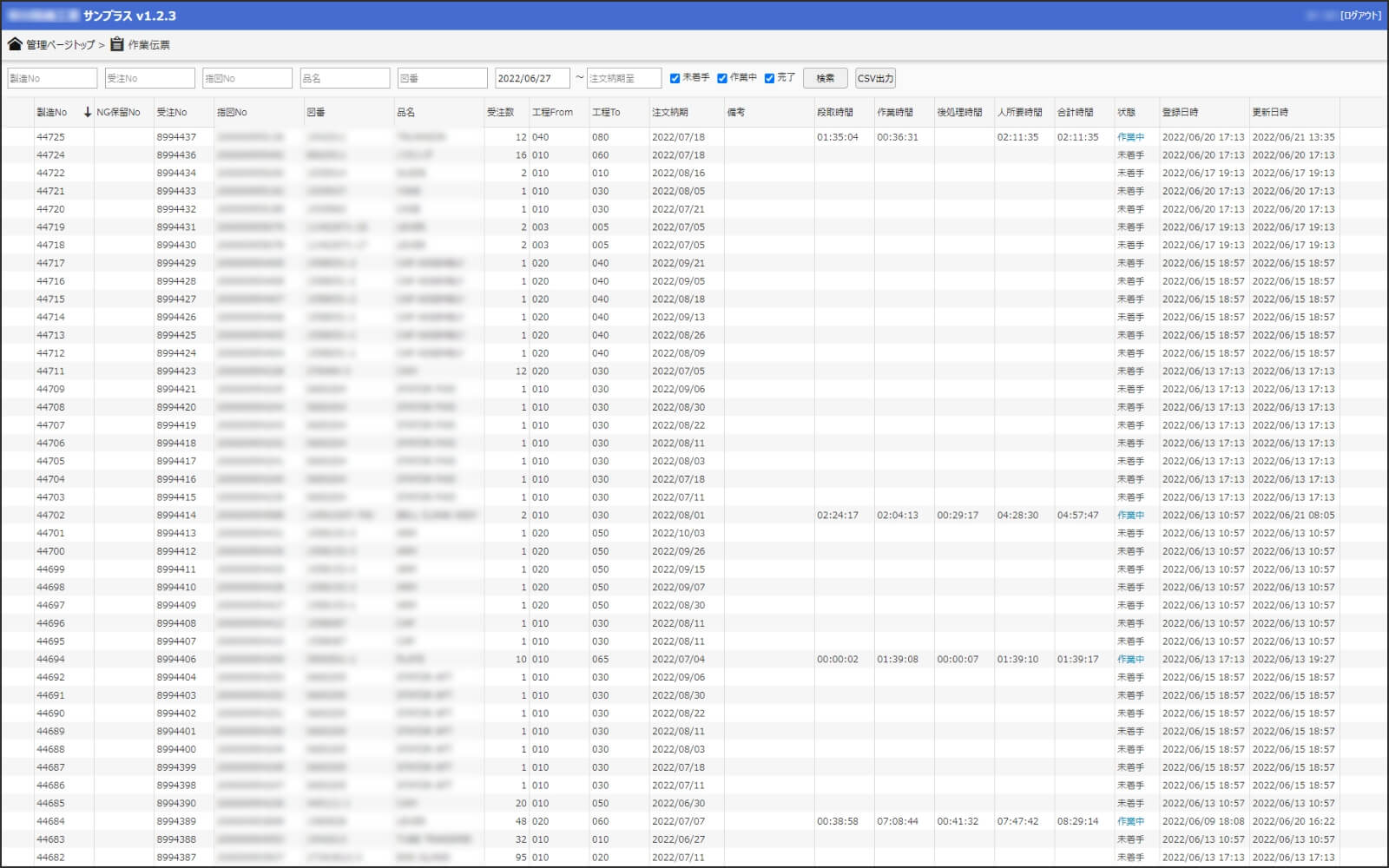Screen dimensions: 1389x868
Task: Focus the 受注No filter field
Action: (x=149, y=78)
